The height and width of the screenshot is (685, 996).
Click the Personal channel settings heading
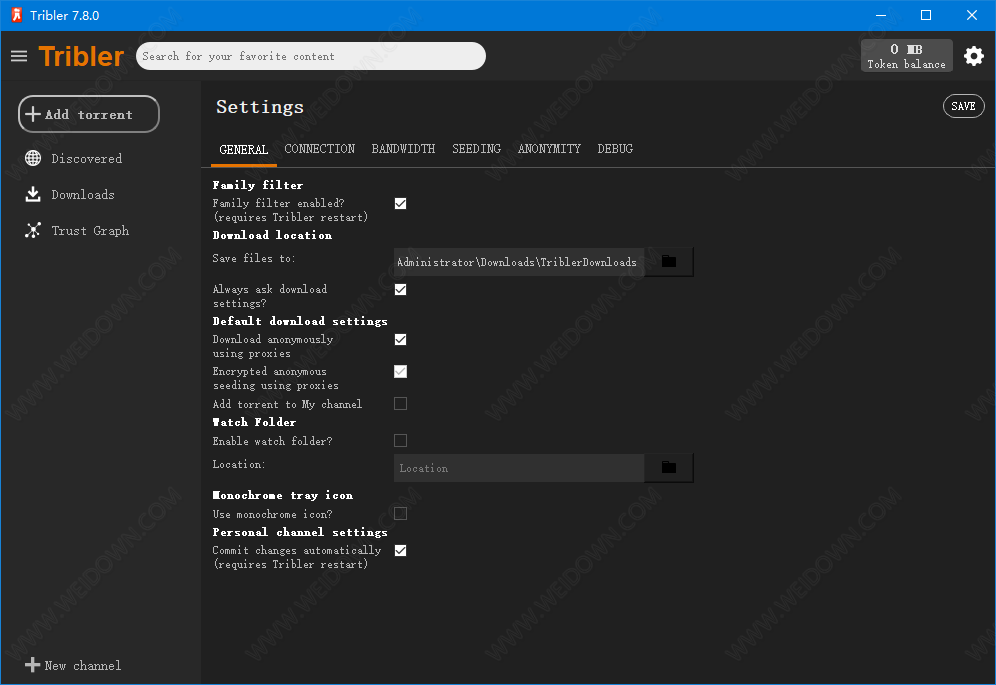point(300,532)
